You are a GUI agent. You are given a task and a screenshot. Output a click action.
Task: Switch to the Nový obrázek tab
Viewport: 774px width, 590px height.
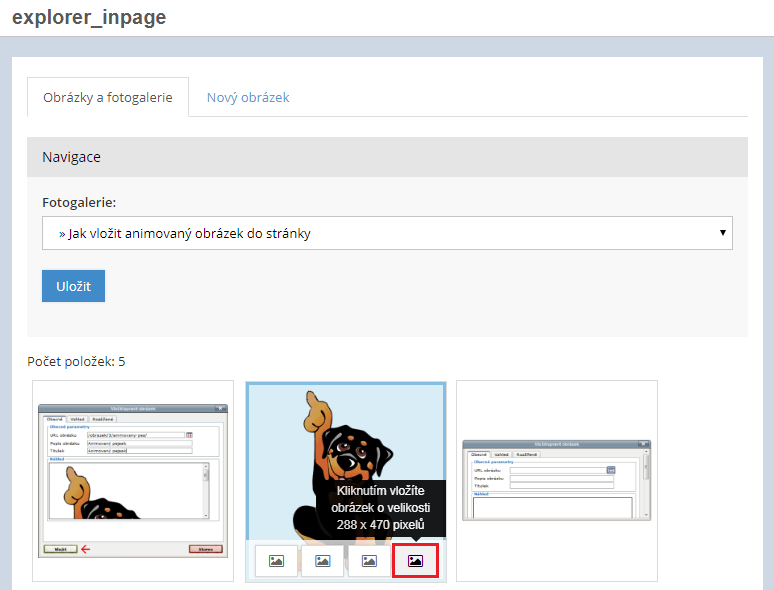(248, 98)
